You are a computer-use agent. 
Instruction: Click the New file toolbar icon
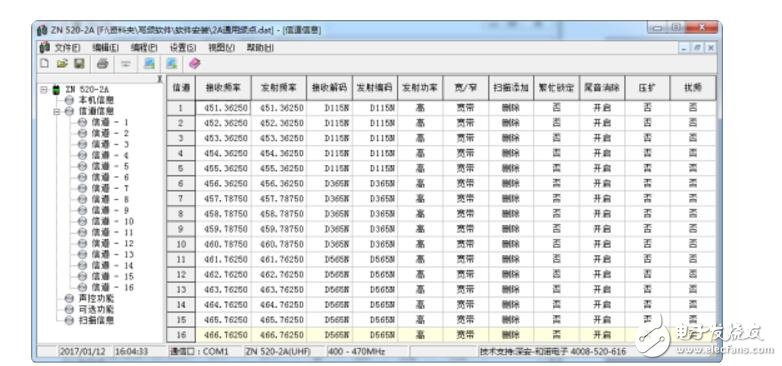[x=45, y=63]
